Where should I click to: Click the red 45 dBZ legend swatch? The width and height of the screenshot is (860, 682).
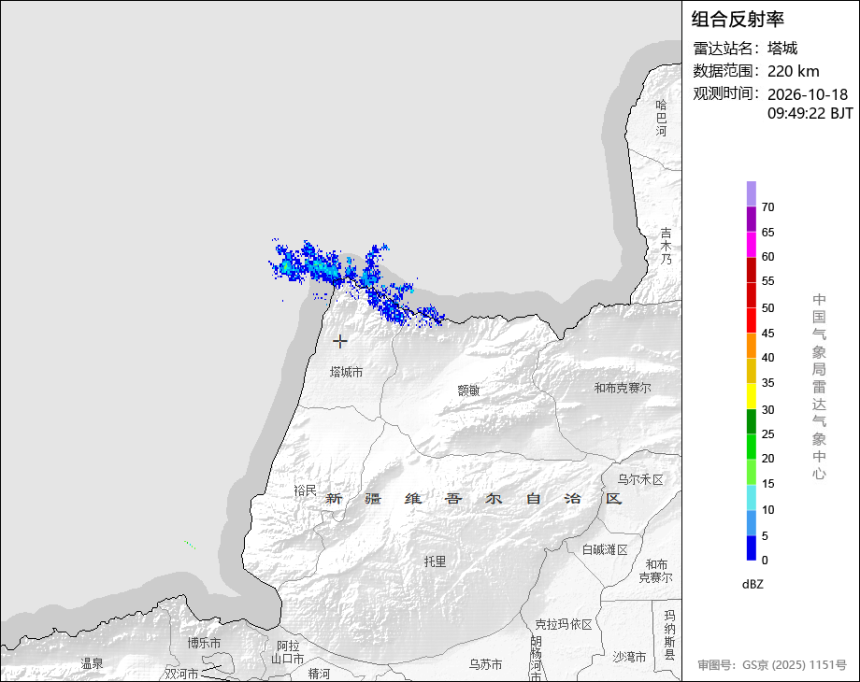tap(751, 320)
